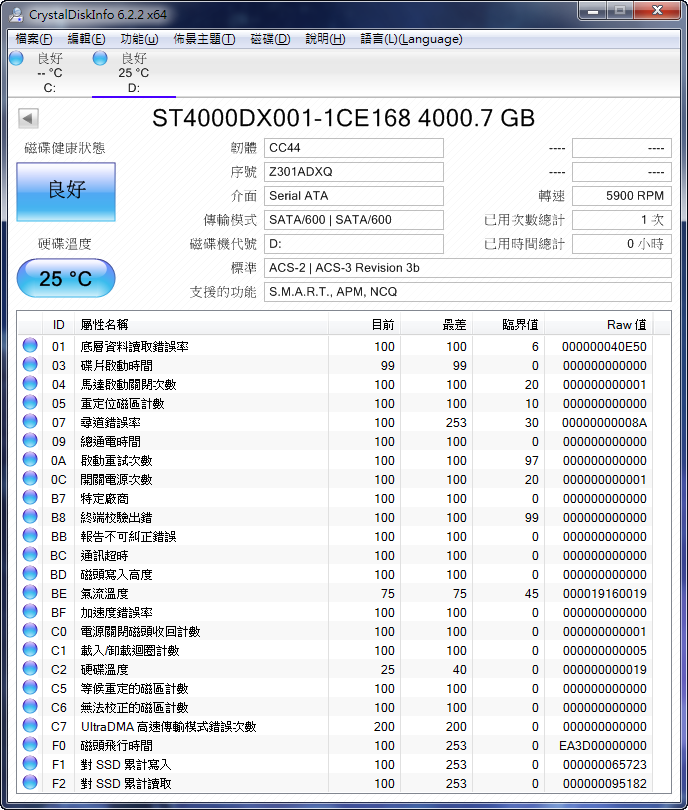688x810 pixels.
Task: Click status icon for attribute 01 底層資料讀取錯誤率
Action: [30, 345]
